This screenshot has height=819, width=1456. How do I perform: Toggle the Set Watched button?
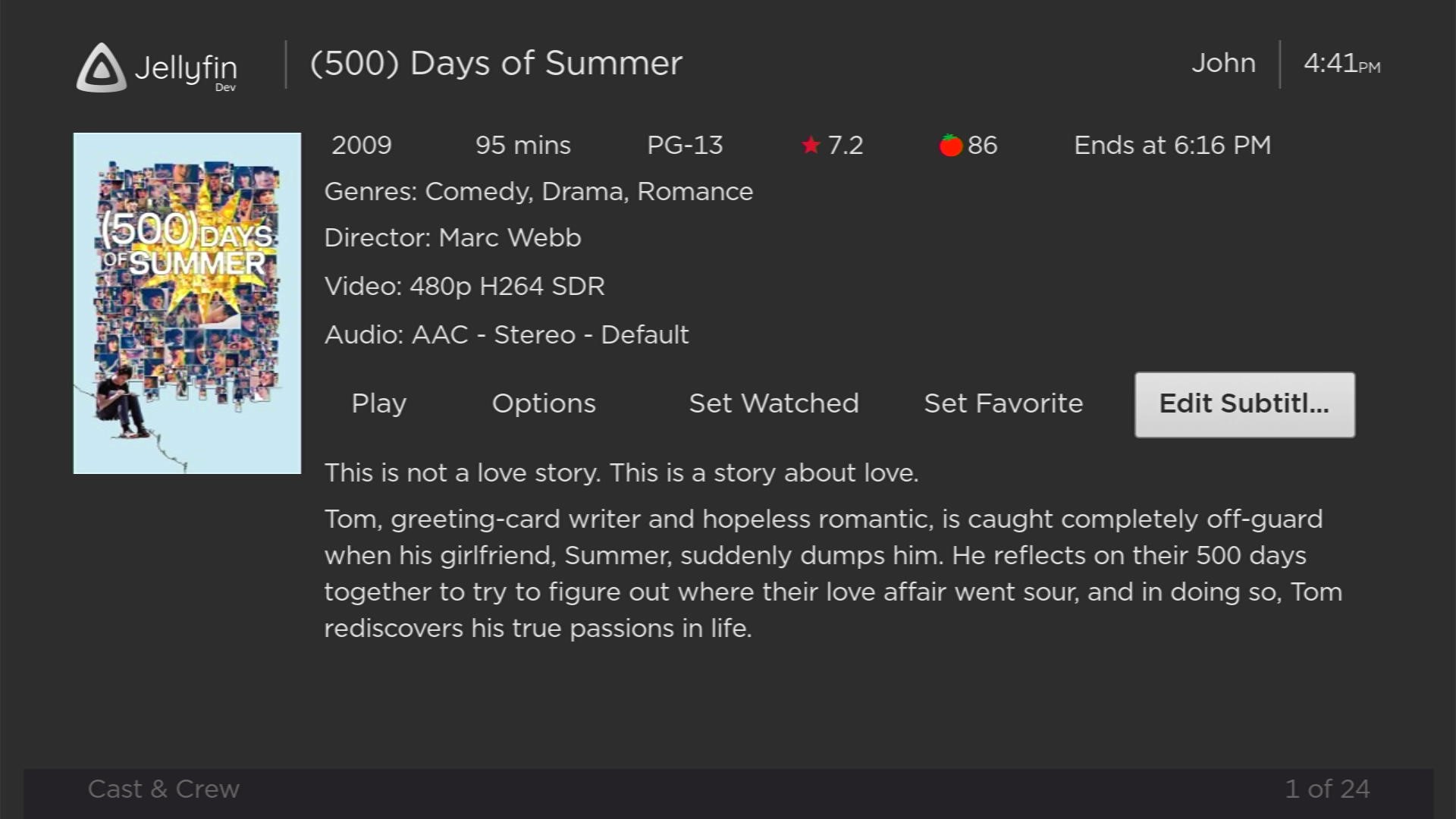coord(773,403)
